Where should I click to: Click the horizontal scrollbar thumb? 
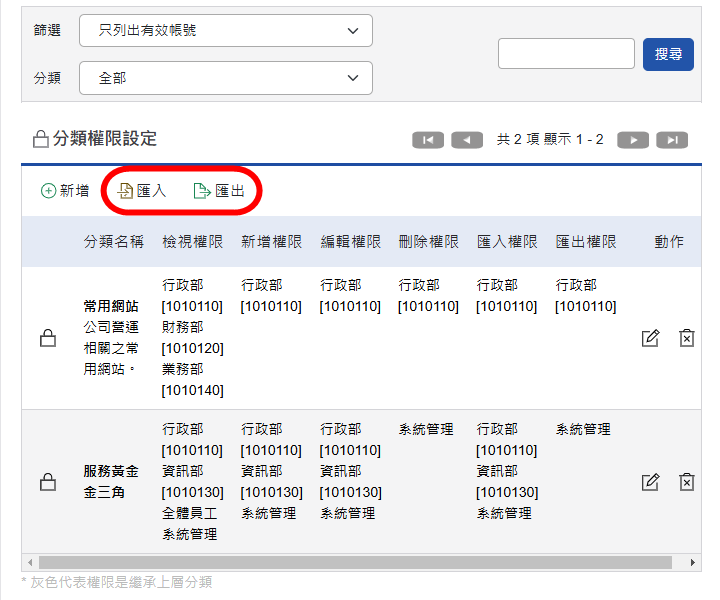[355, 562]
